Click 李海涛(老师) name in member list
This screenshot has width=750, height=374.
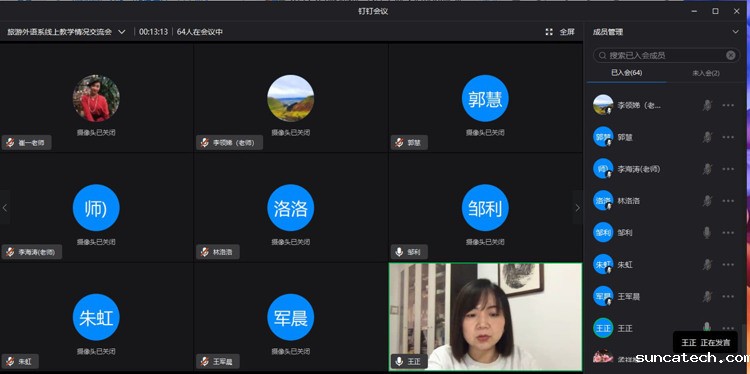639,169
